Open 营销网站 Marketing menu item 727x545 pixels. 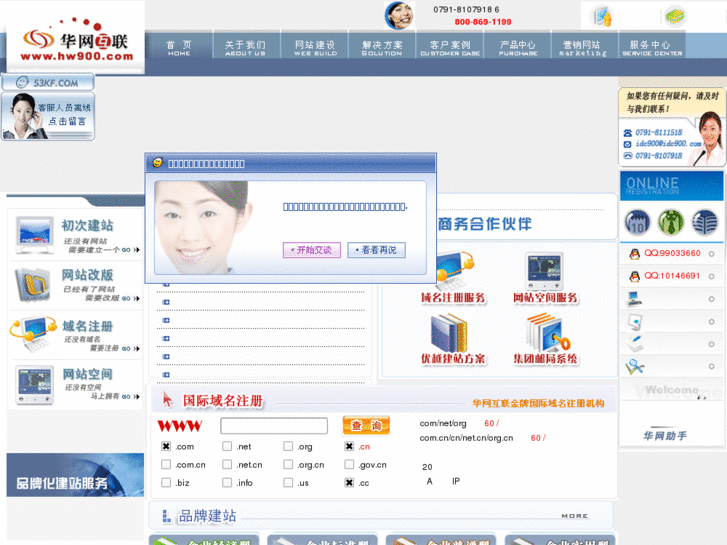582,48
